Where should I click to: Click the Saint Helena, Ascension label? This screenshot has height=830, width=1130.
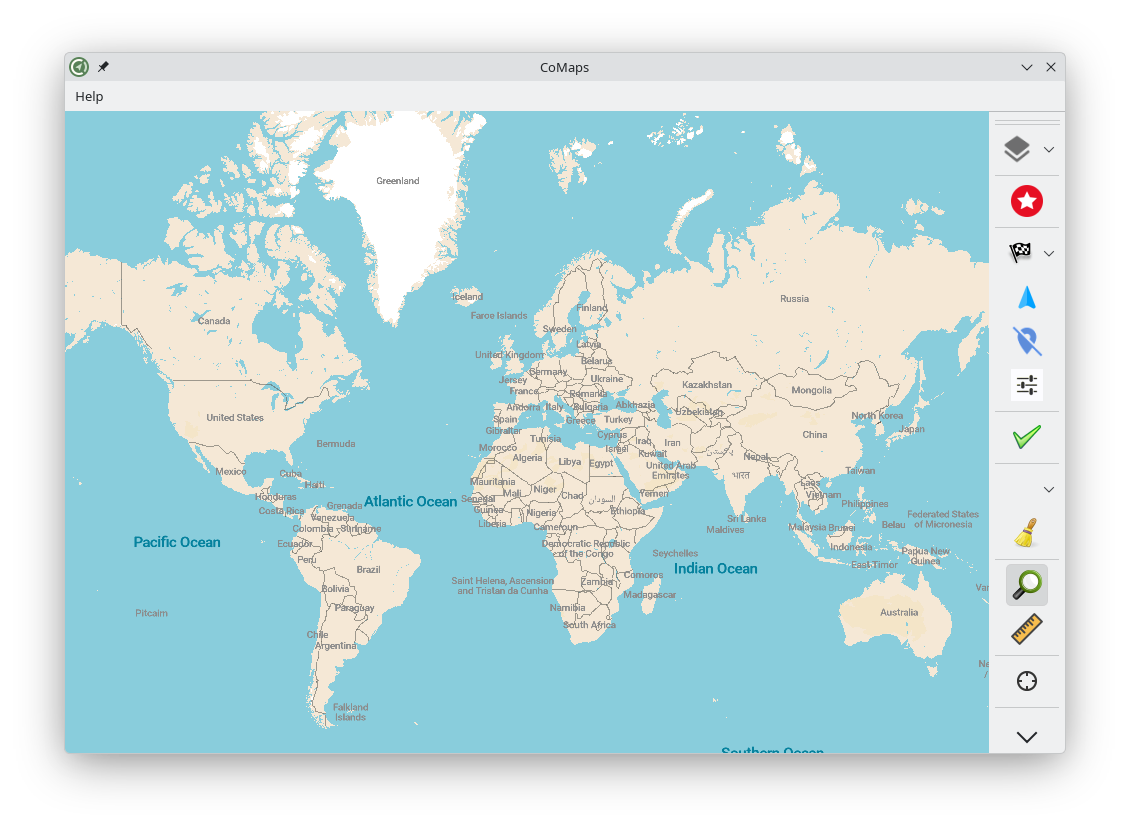click(x=502, y=586)
